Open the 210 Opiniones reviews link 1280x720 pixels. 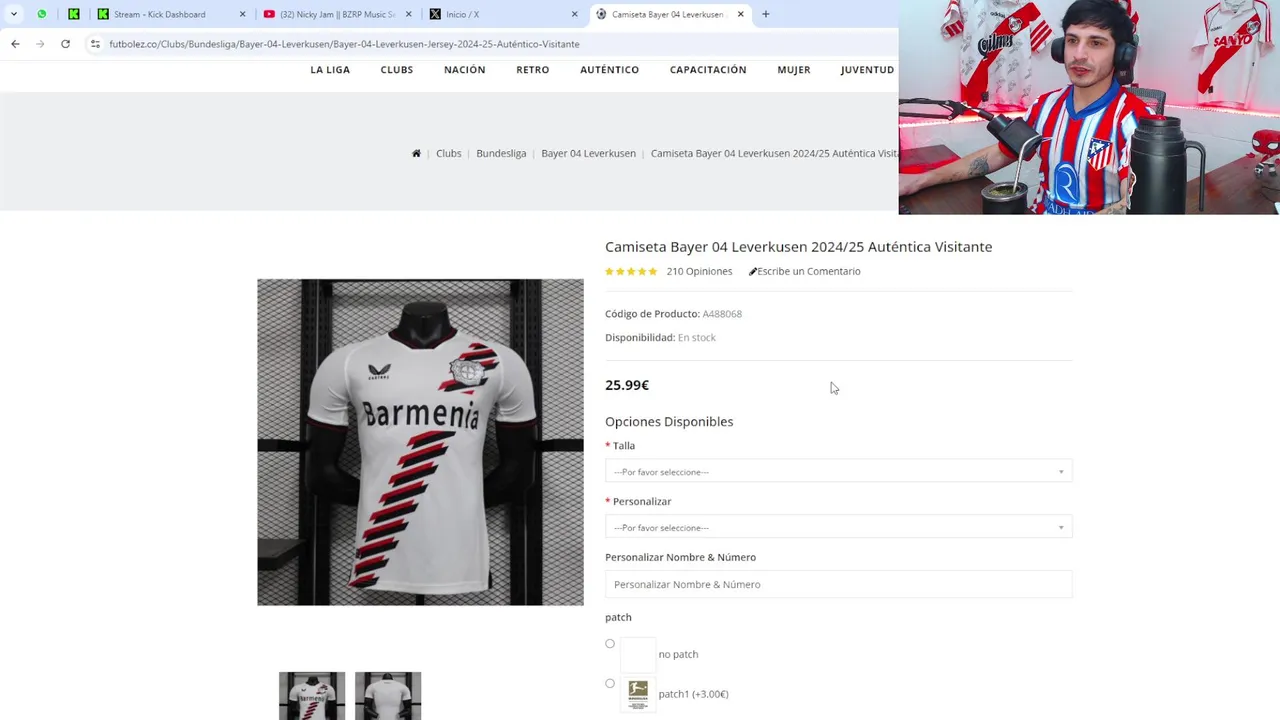699,271
